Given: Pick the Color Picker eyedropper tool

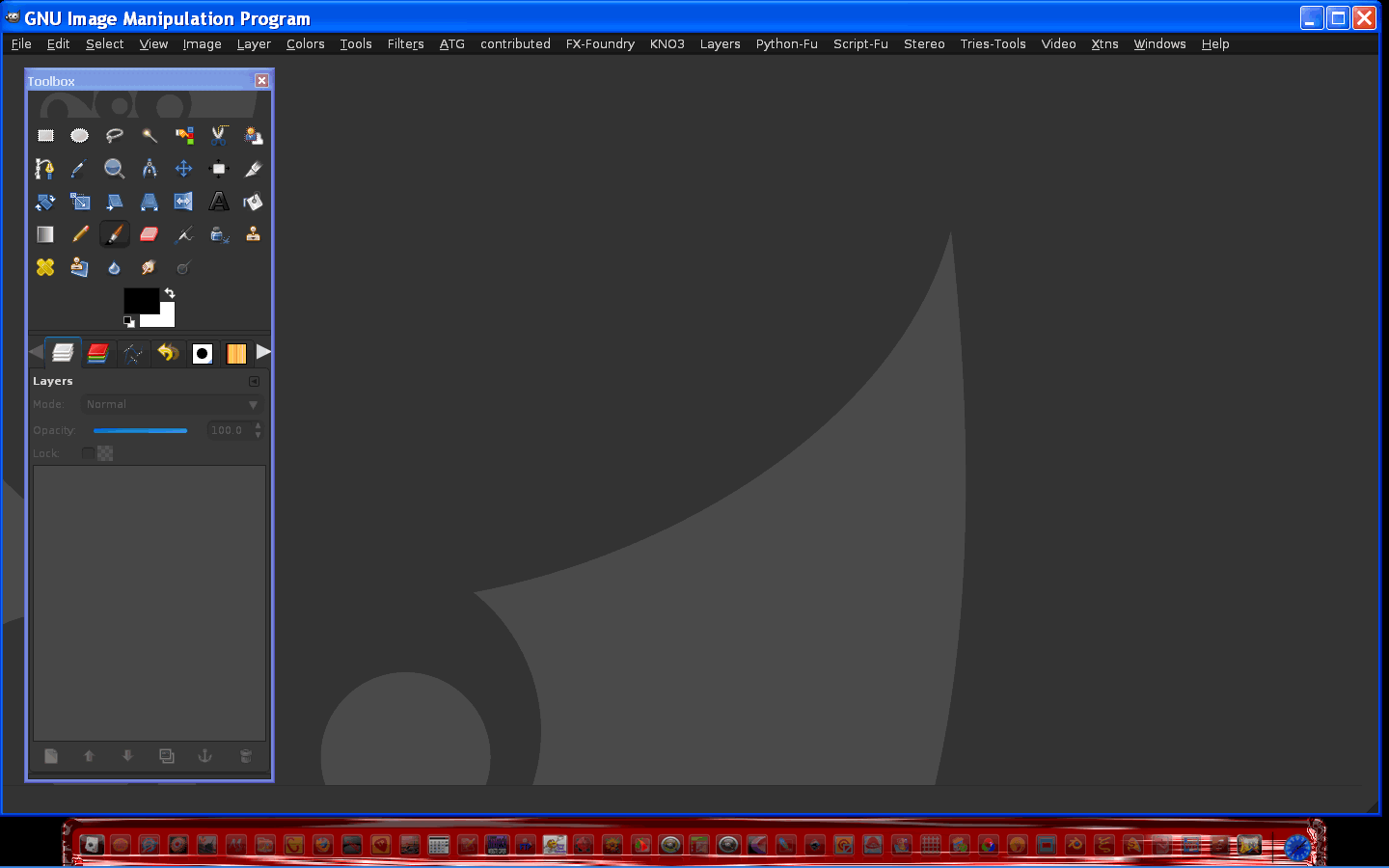Looking at the screenshot, I should (x=80, y=169).
